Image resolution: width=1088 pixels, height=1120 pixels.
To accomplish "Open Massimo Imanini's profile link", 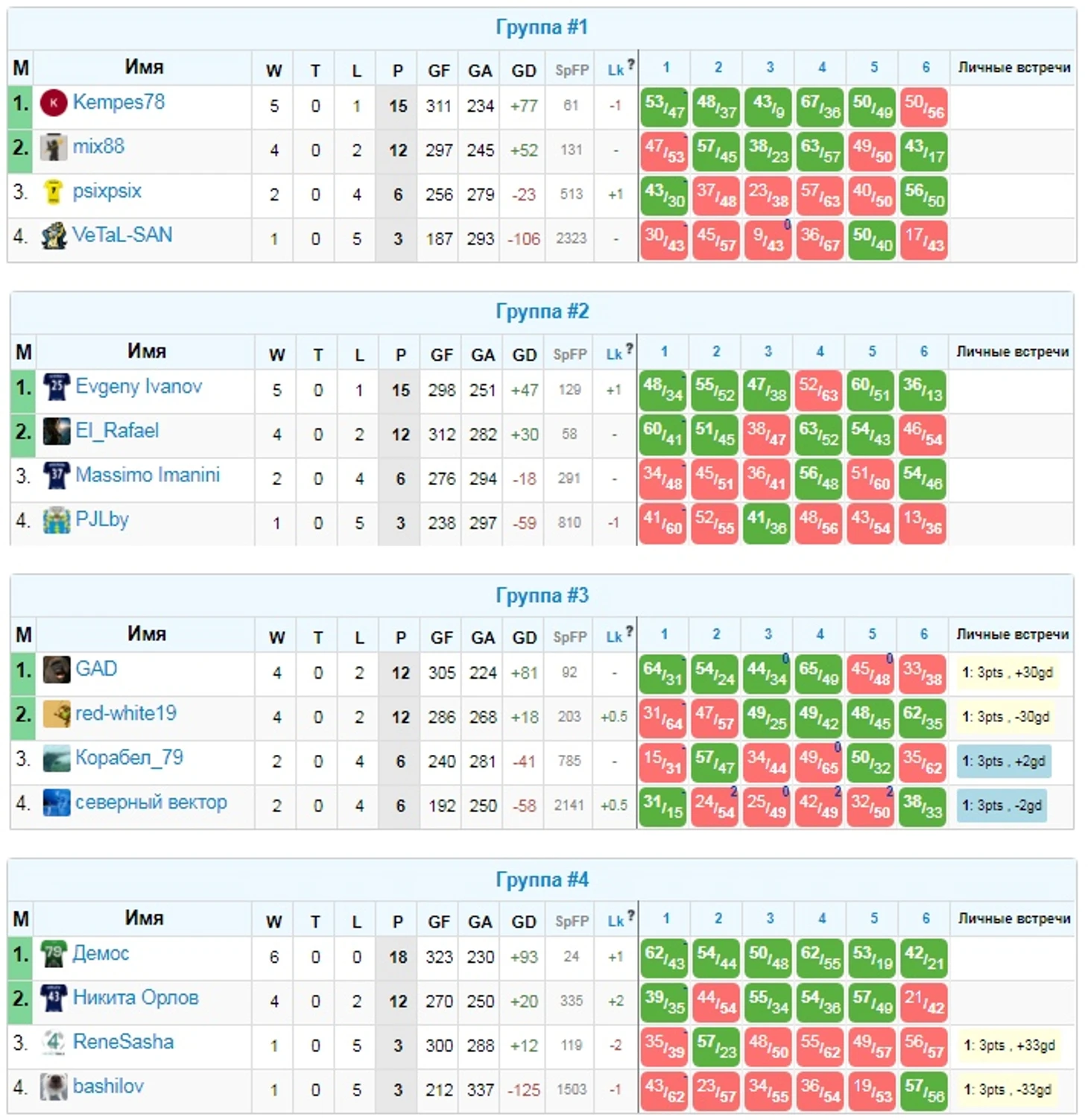I will pyautogui.click(x=148, y=475).
